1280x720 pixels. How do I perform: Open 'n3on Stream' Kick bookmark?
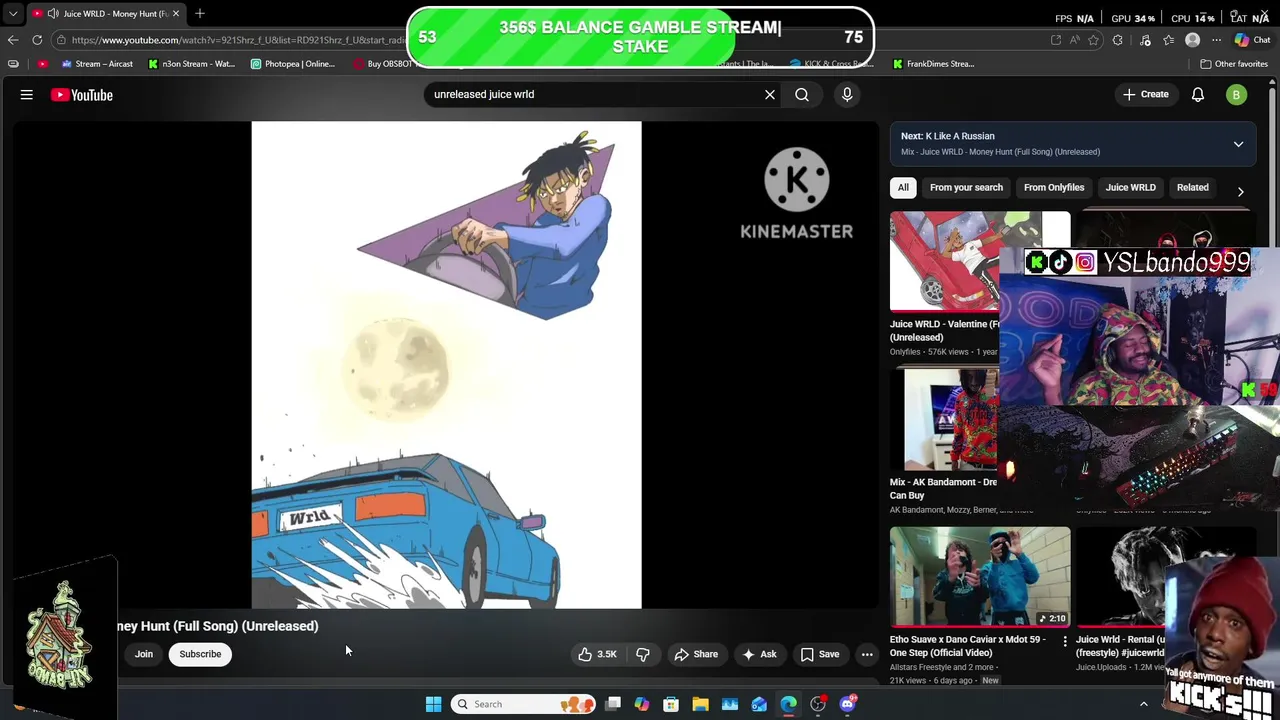[191, 64]
